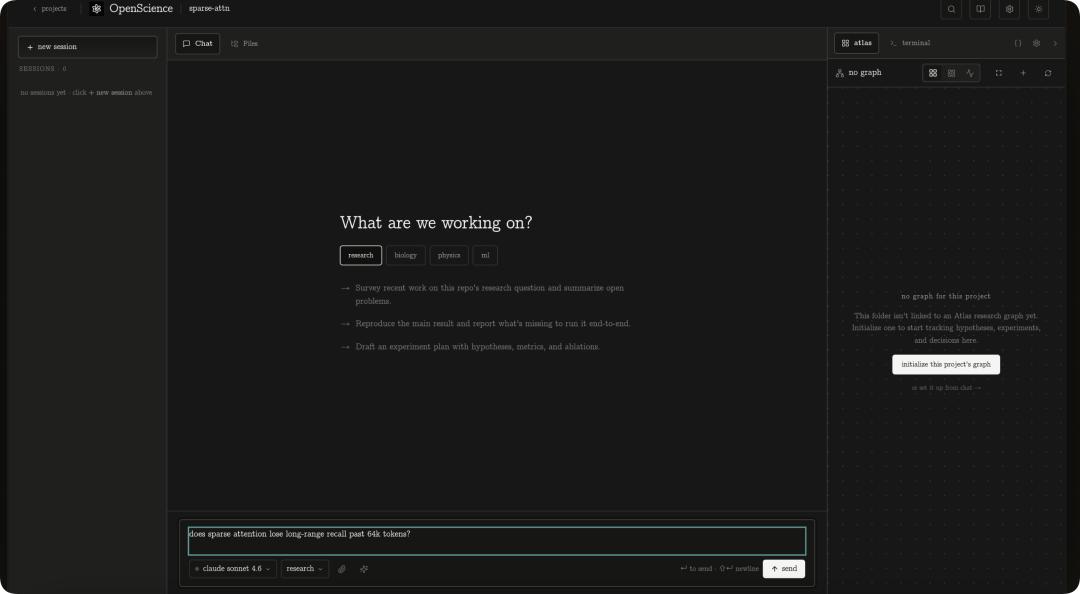Switch to the Files tab
Viewport: 1080px width, 594px height.
(x=244, y=43)
